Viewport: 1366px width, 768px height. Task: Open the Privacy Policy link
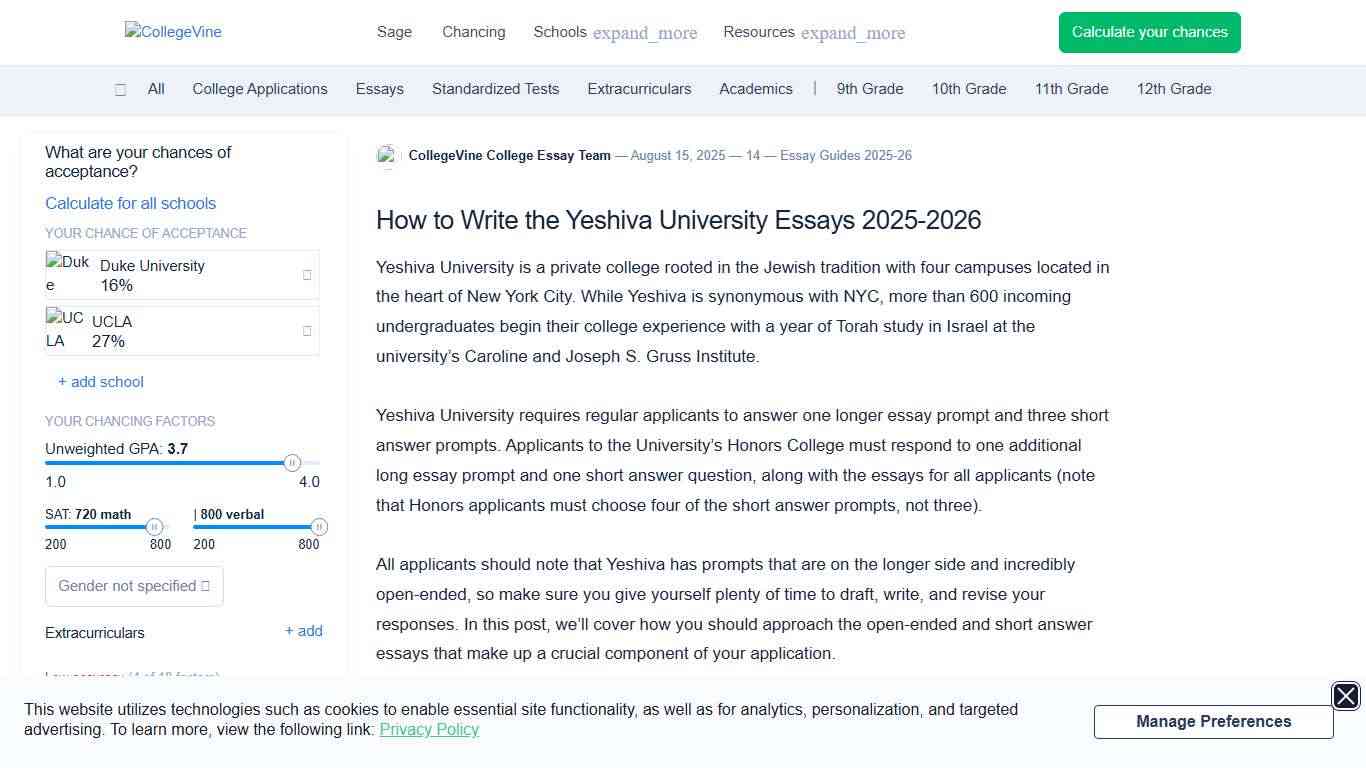[x=429, y=730]
